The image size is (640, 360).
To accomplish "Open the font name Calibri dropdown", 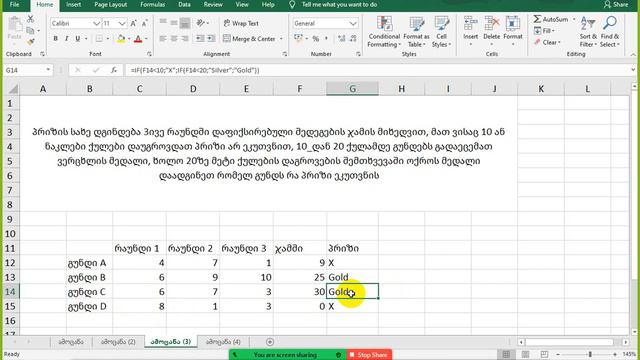I will point(96,23).
